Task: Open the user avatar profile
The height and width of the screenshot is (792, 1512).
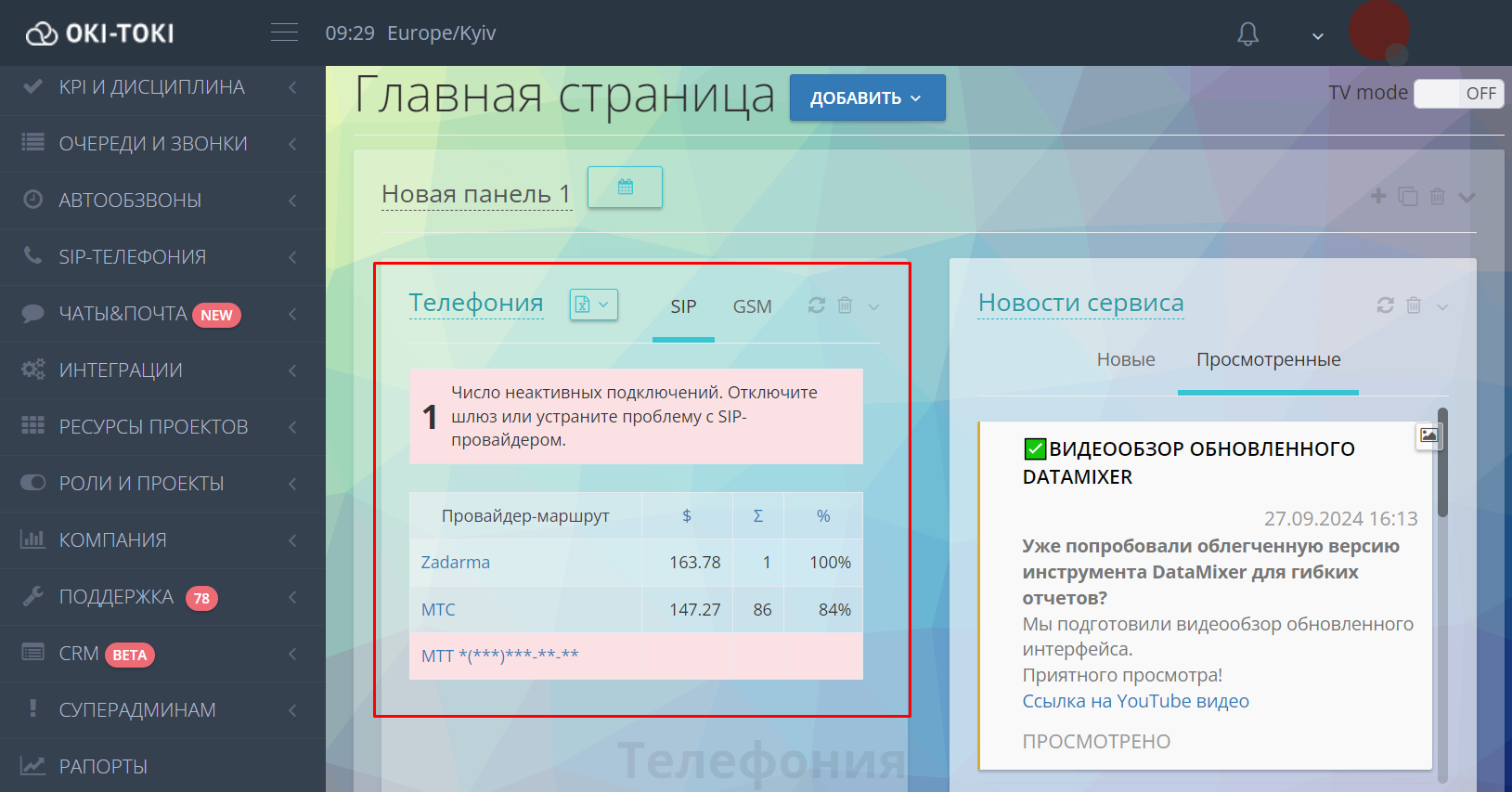Action: [1379, 32]
